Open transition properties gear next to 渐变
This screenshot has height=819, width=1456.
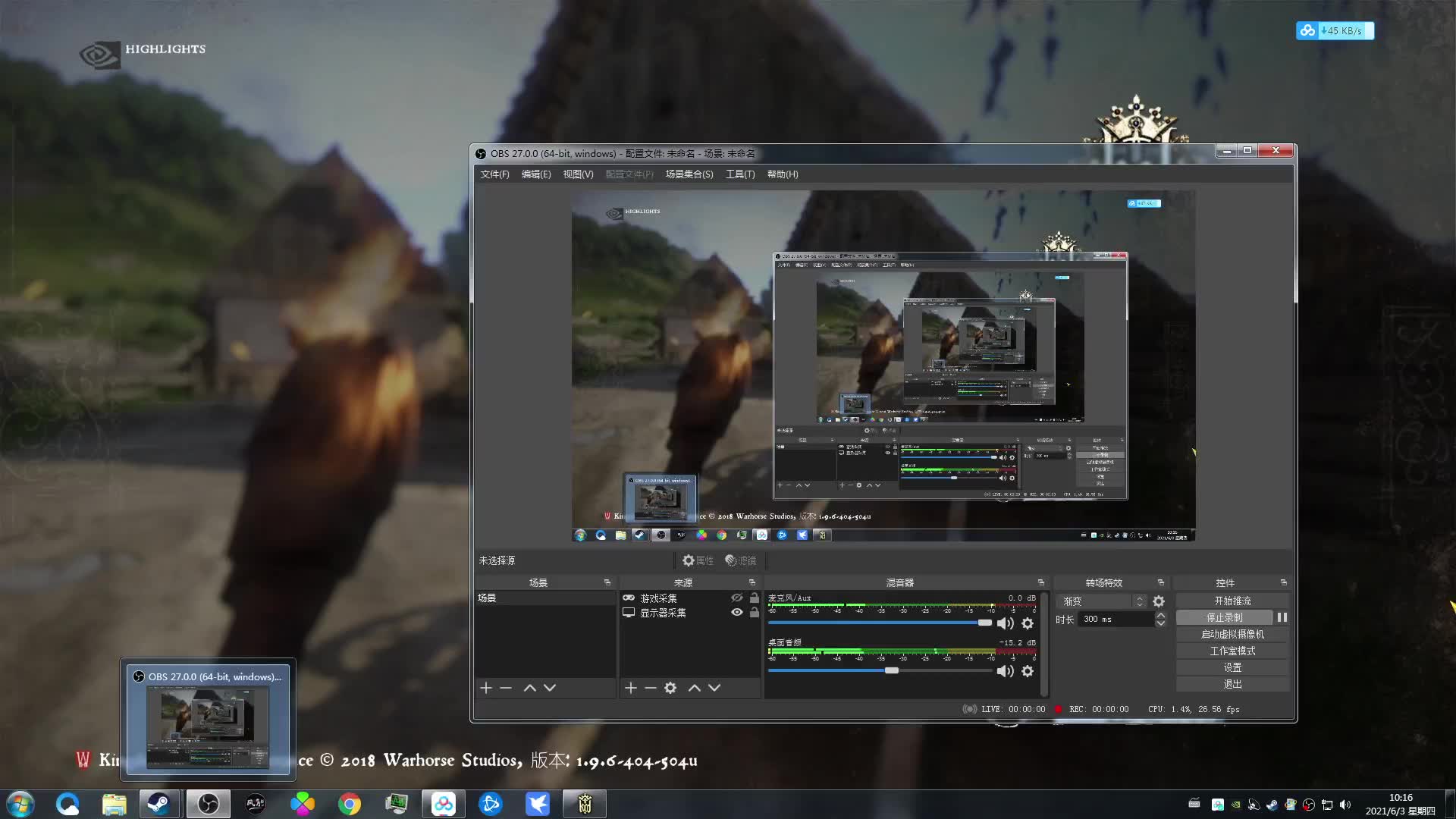pos(1159,601)
